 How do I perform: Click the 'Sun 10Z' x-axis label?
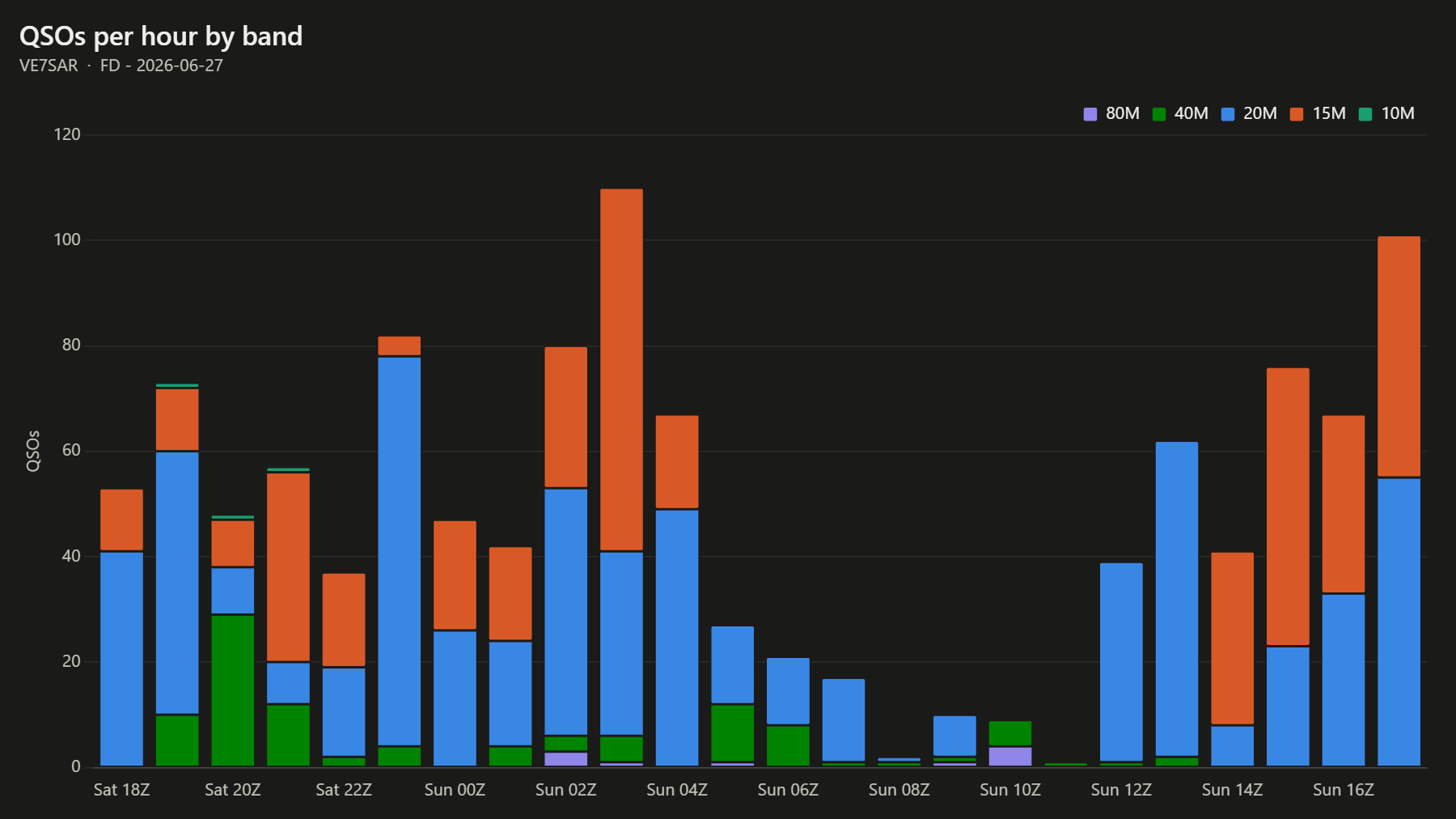[1010, 790]
